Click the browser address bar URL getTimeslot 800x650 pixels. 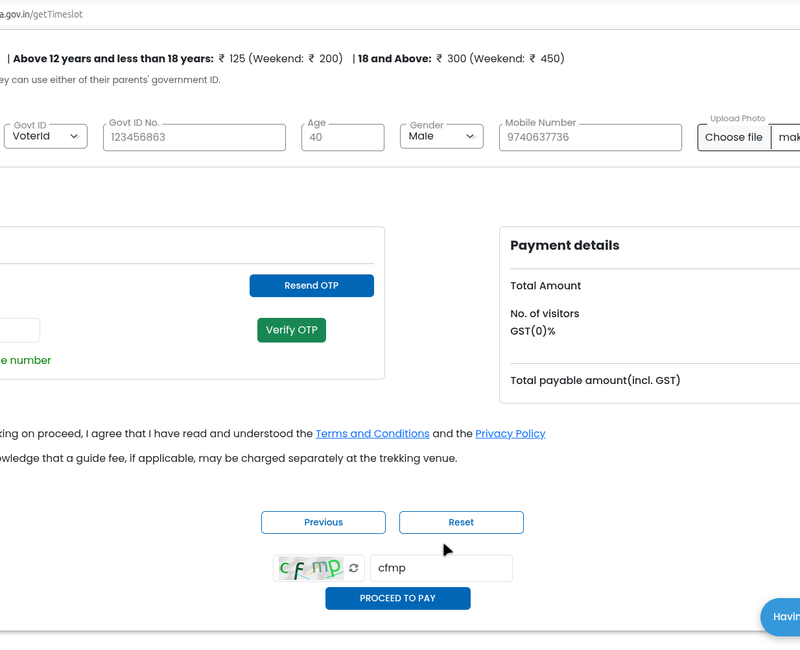pyautogui.click(x=41, y=14)
